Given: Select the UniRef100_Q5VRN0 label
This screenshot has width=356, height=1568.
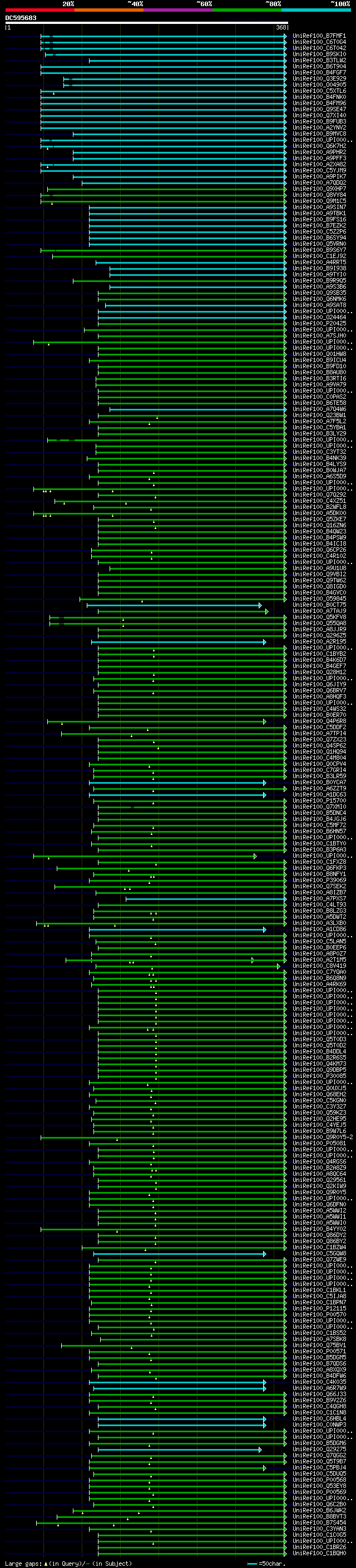Looking at the screenshot, I should coord(319,244).
